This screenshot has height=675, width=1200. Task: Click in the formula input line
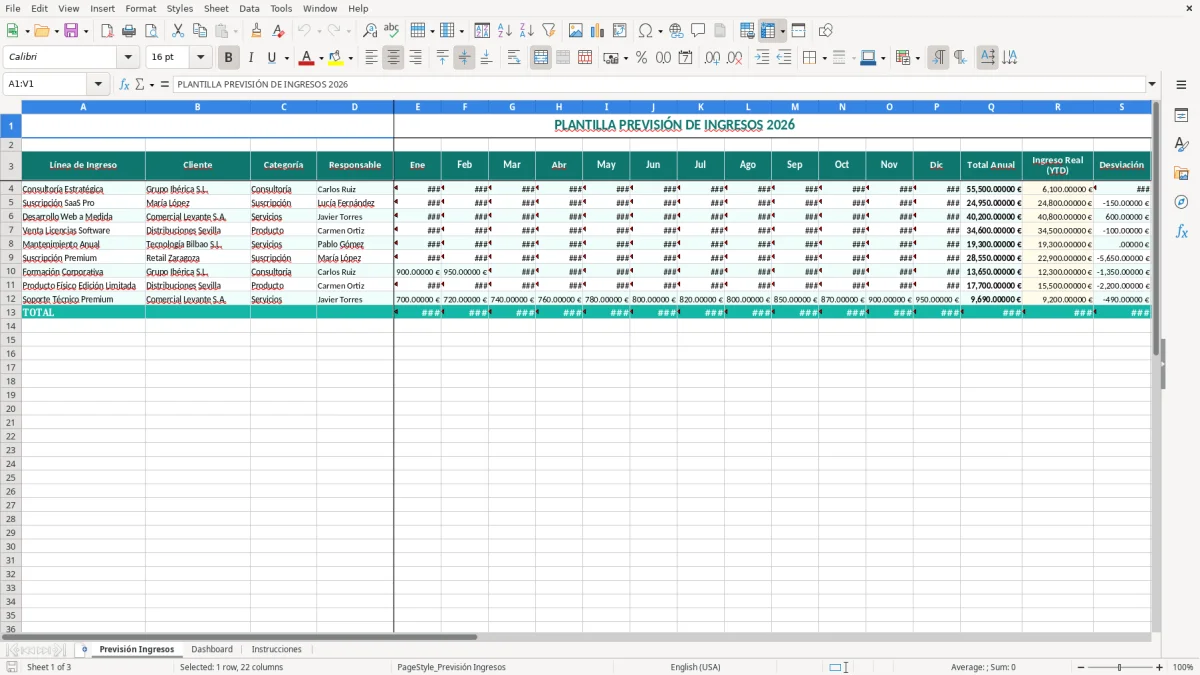coord(658,84)
